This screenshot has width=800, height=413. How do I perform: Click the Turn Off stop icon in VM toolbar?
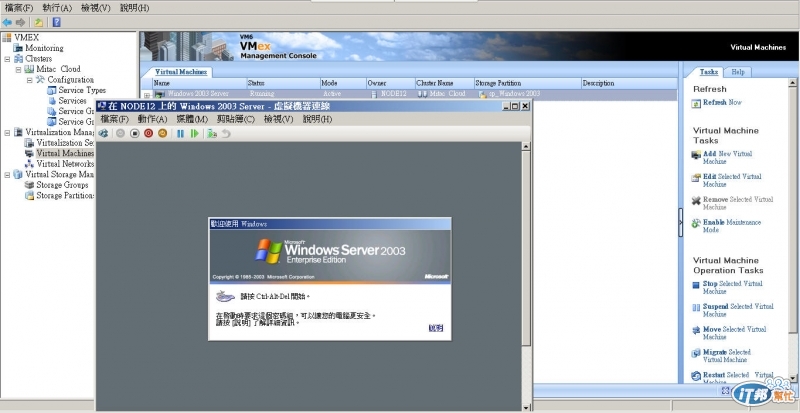(x=135, y=133)
